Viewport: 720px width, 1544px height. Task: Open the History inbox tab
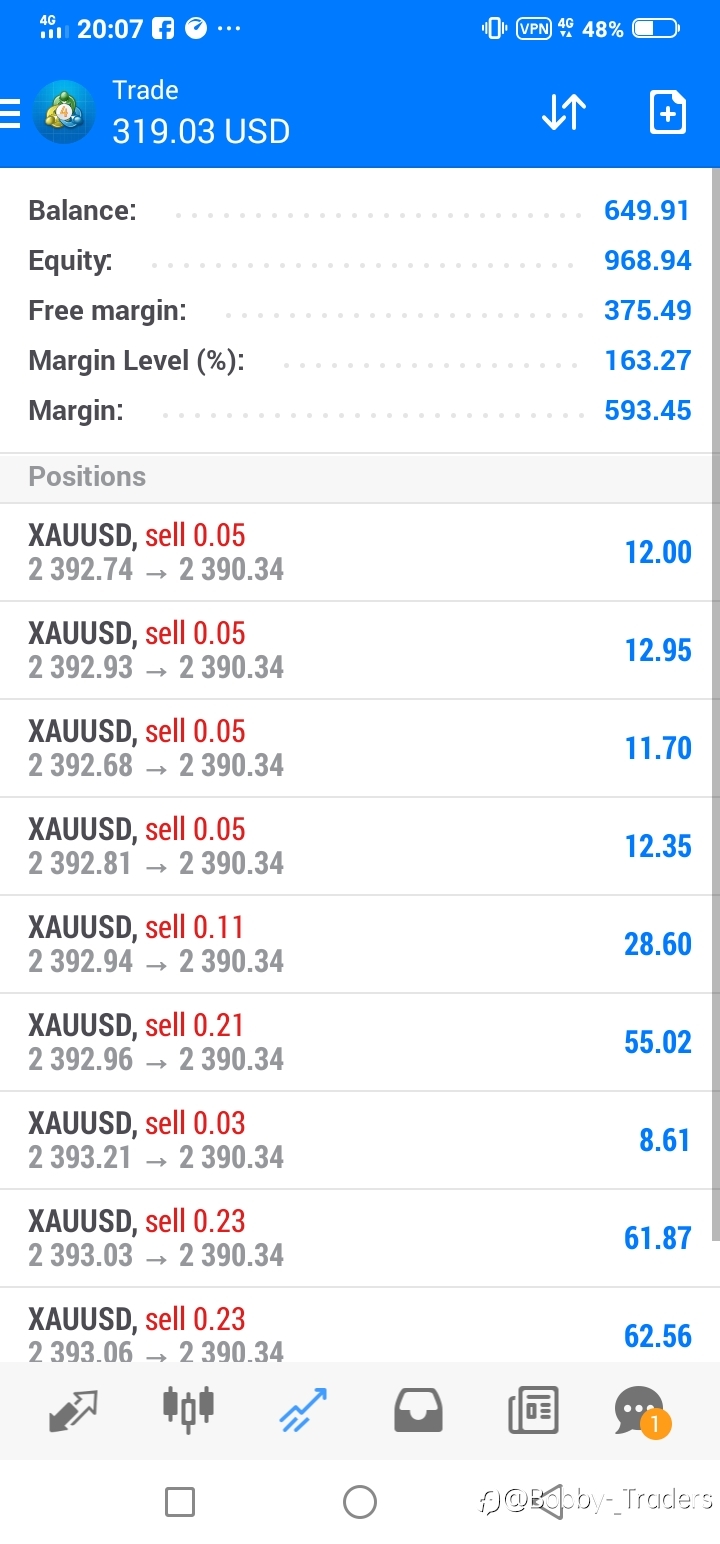tap(418, 1410)
